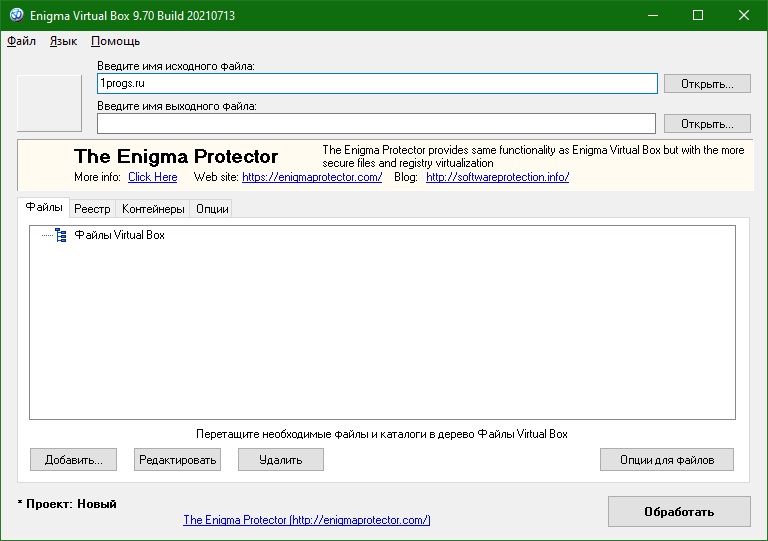Viewport: 768px width, 541px height.
Task: Open the https://enigmaprotector.com/ web site link
Action: click(312, 177)
